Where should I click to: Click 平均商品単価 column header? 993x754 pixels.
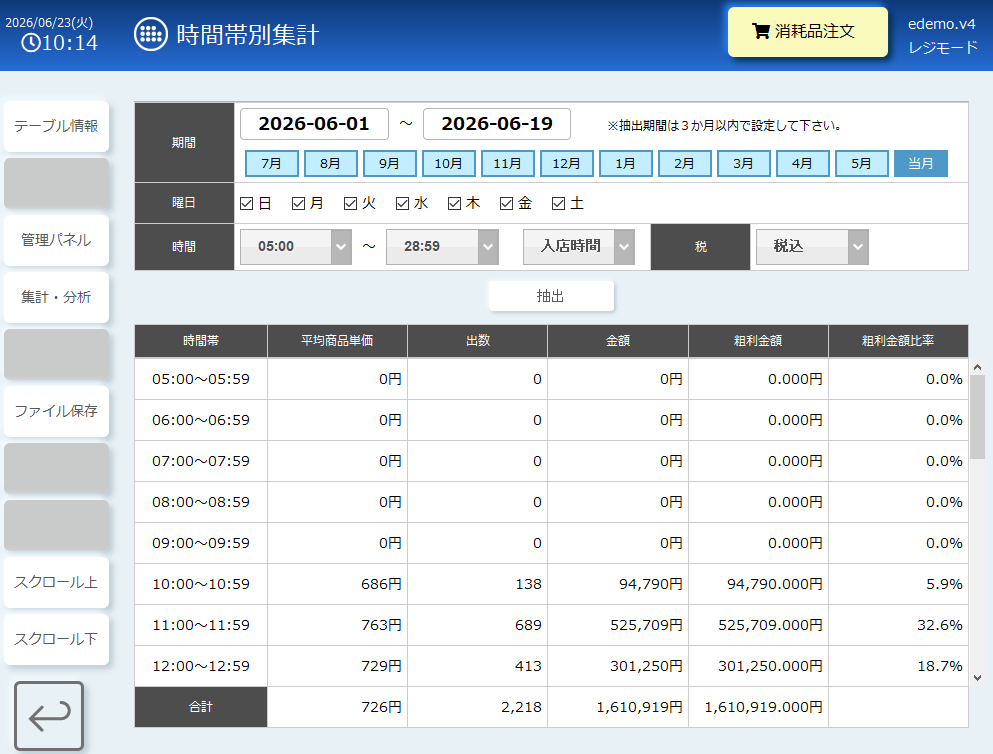pyautogui.click(x=337, y=341)
